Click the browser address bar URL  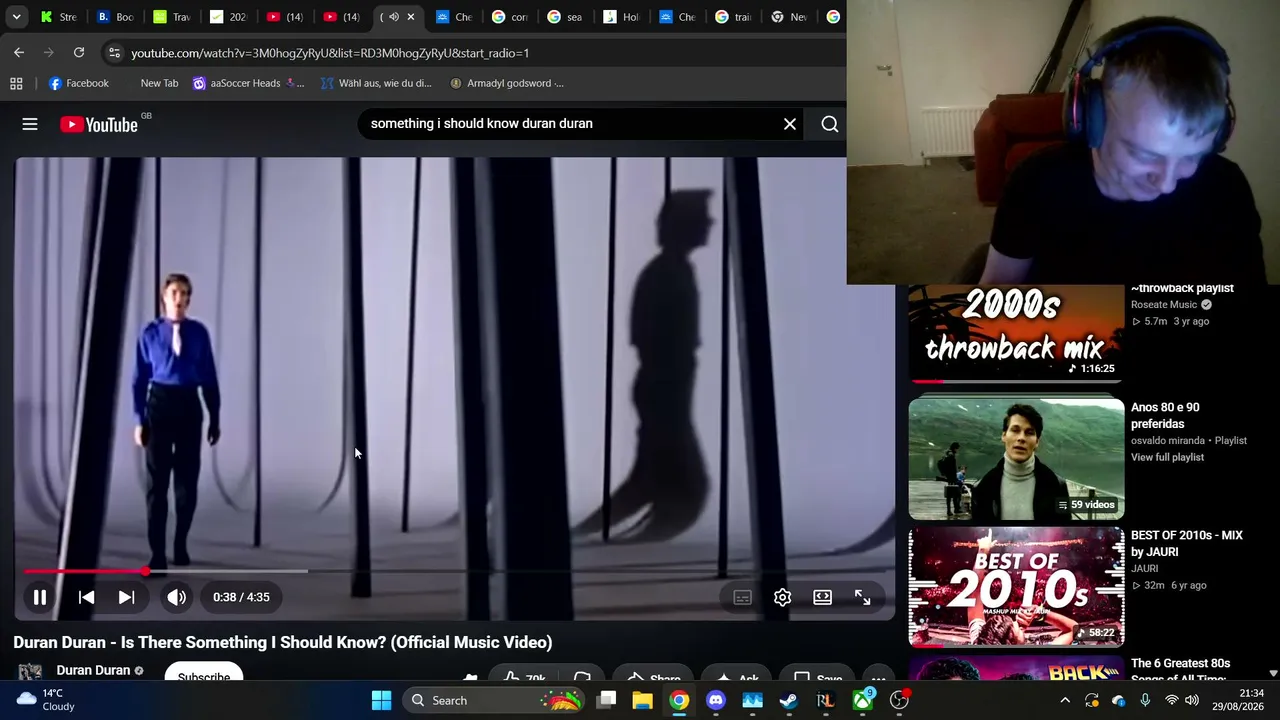(x=330, y=53)
